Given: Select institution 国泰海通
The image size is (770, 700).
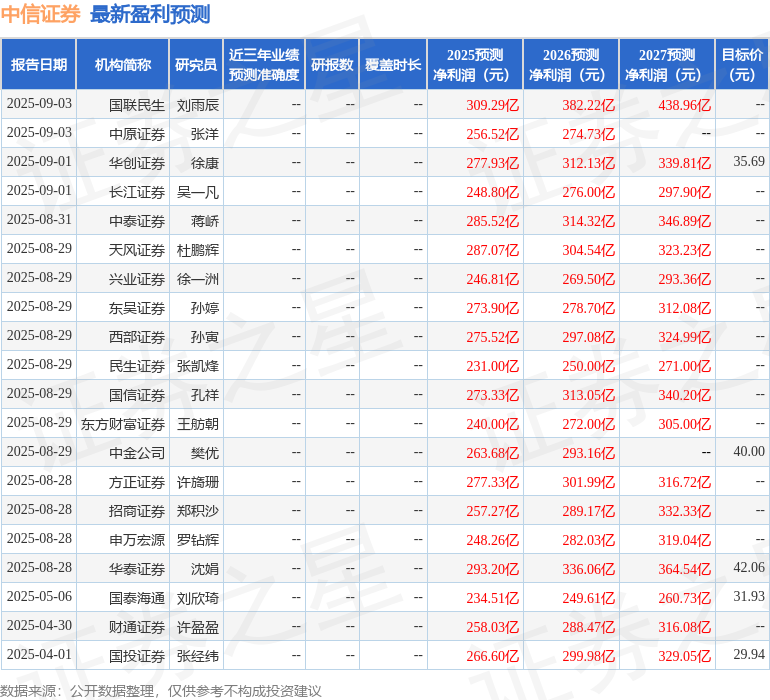Looking at the screenshot, I should [137, 598].
